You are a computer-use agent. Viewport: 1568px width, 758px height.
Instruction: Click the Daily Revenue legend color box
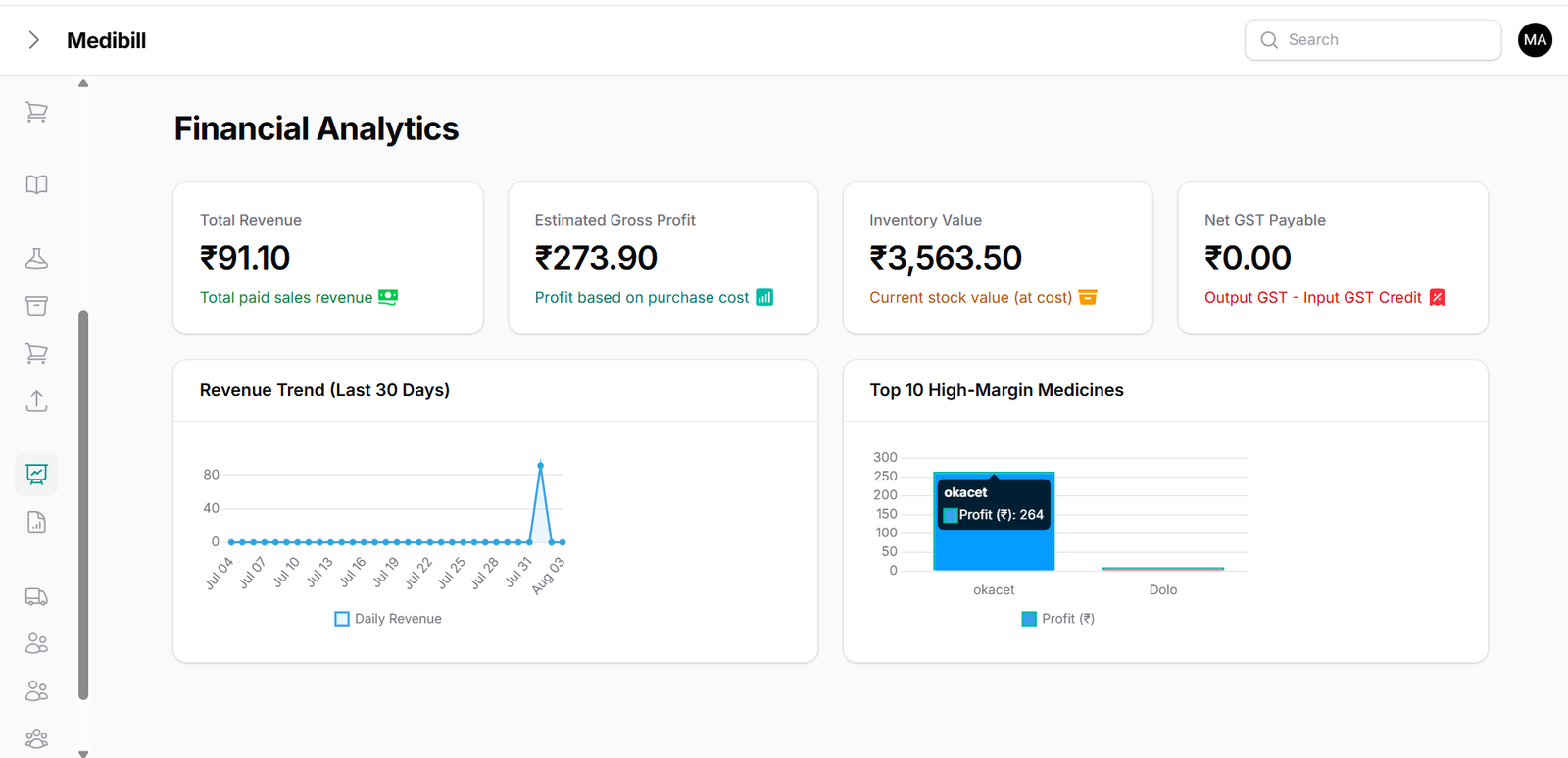pyautogui.click(x=342, y=619)
